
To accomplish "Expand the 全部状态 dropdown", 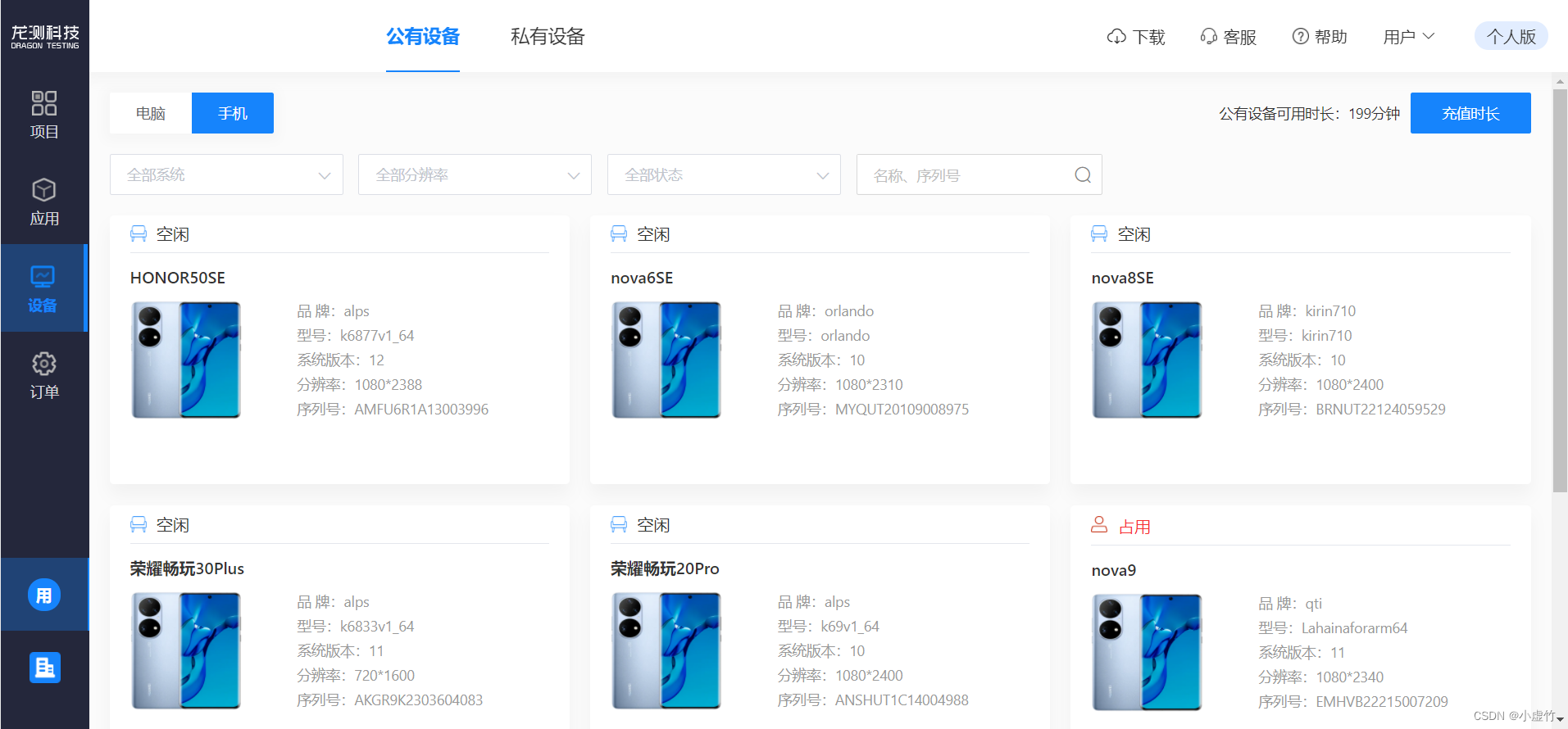I will [724, 174].
